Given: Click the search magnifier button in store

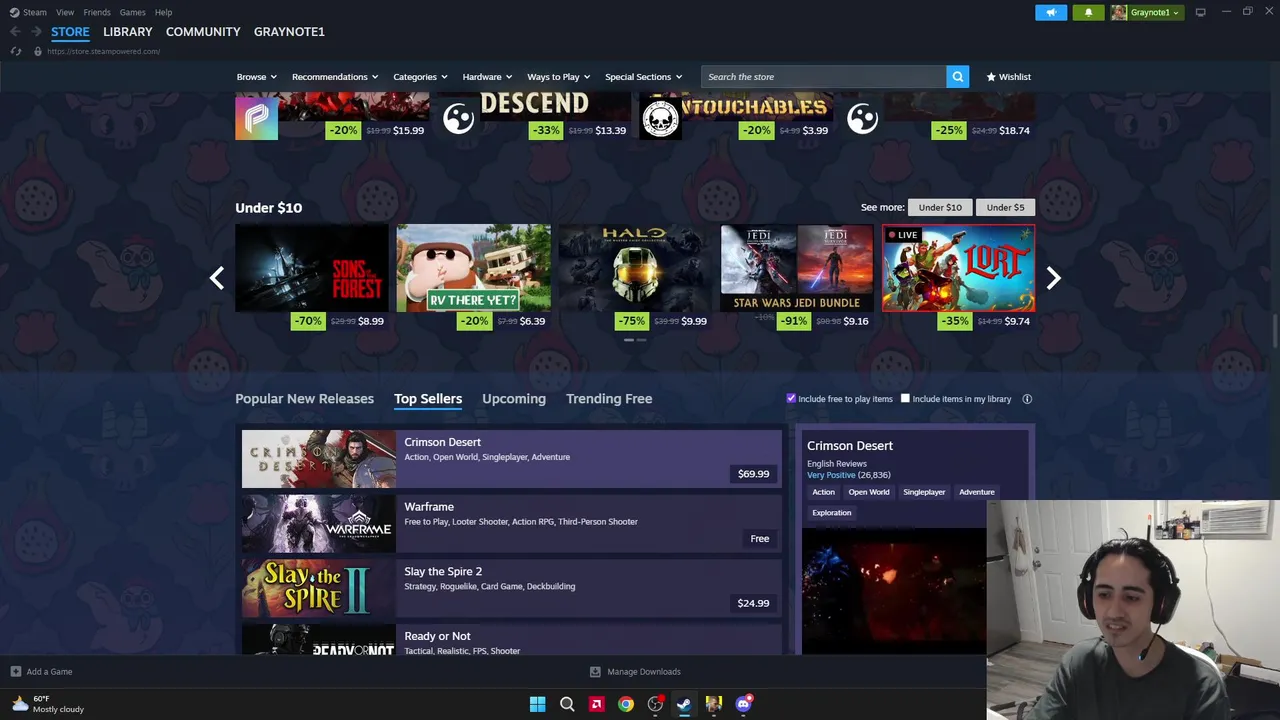Looking at the screenshot, I should click(957, 77).
